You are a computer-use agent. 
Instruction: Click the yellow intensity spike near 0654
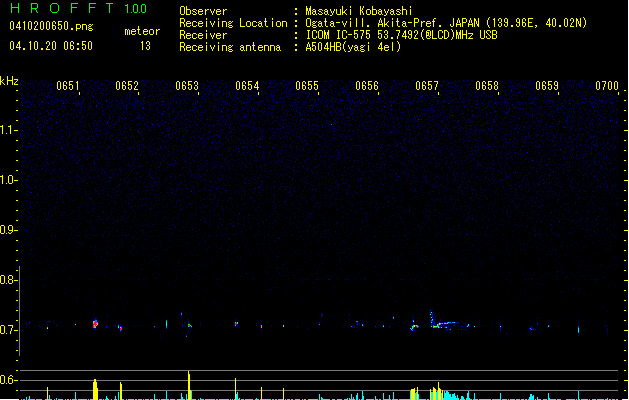tap(235, 388)
